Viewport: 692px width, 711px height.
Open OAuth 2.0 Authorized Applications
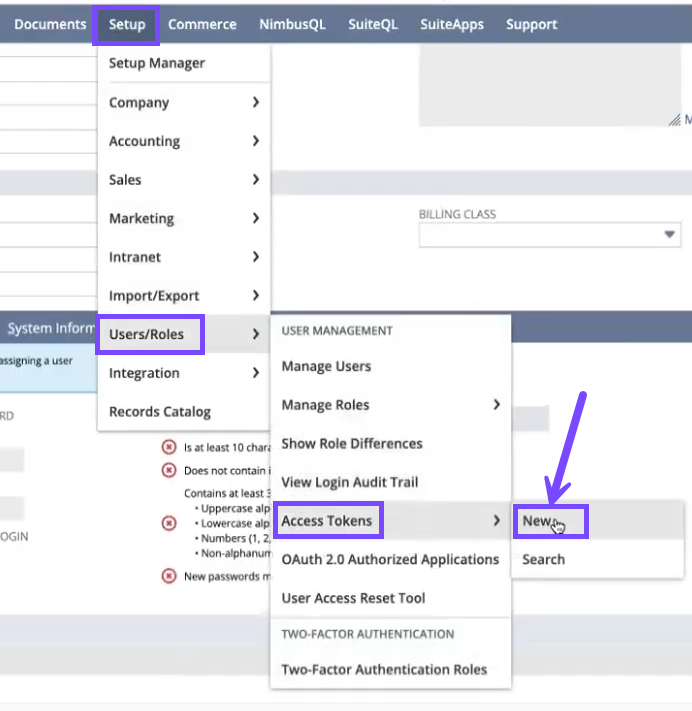coord(390,559)
